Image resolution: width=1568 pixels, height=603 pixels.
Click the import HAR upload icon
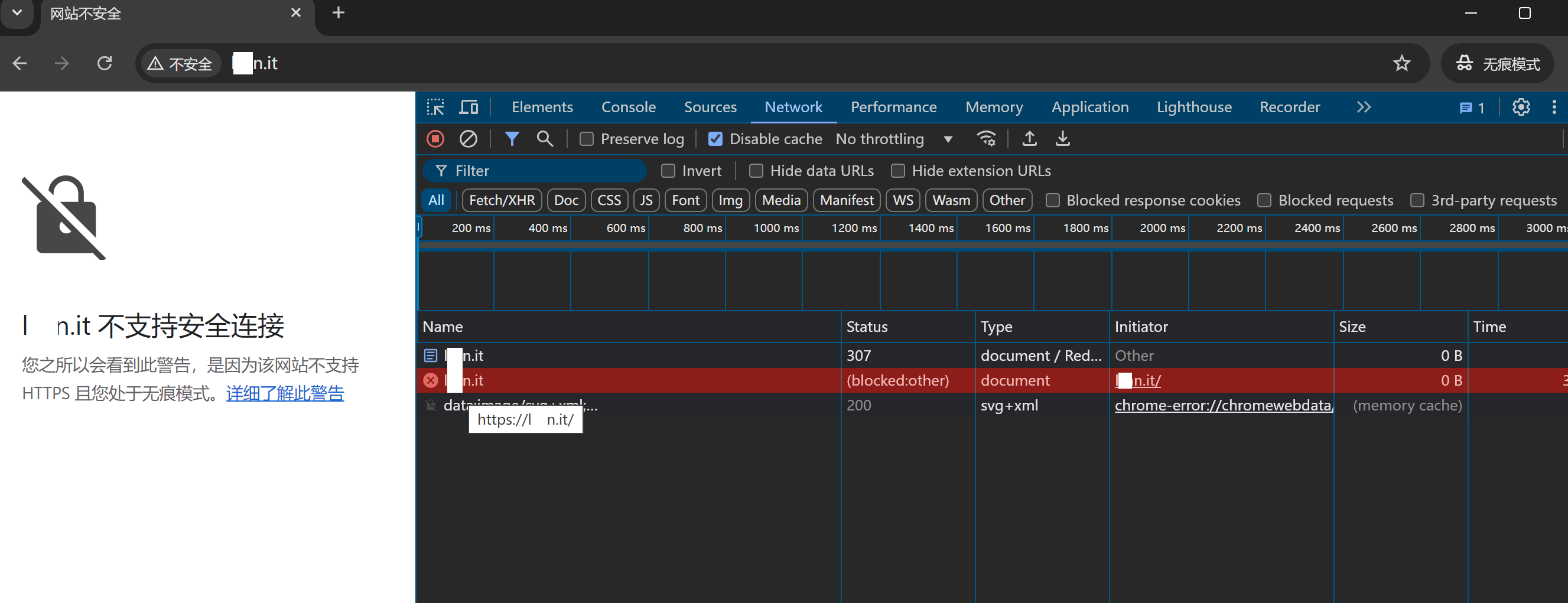point(1029,139)
